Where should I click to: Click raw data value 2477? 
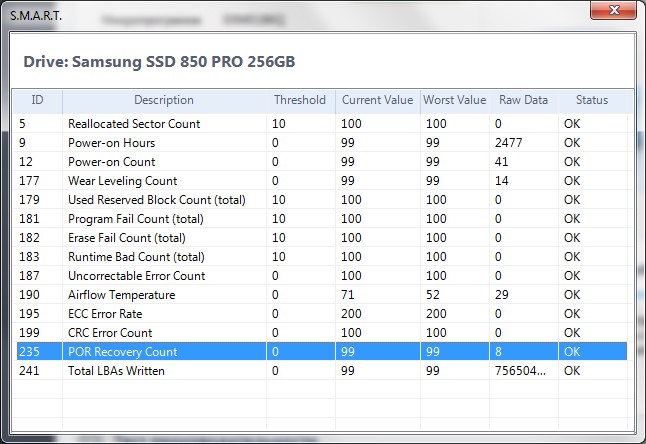[508, 143]
